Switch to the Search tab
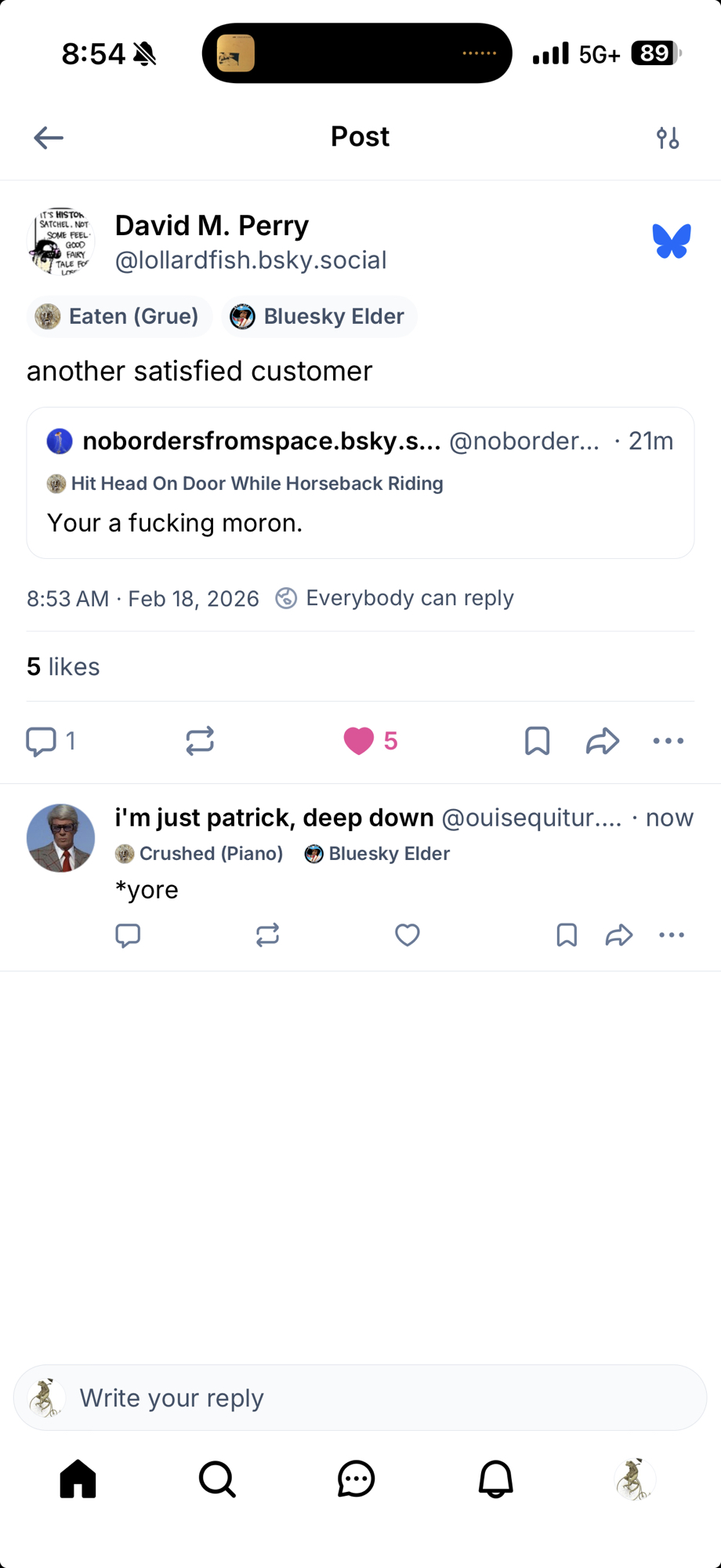The width and height of the screenshot is (721, 1568). [217, 1479]
